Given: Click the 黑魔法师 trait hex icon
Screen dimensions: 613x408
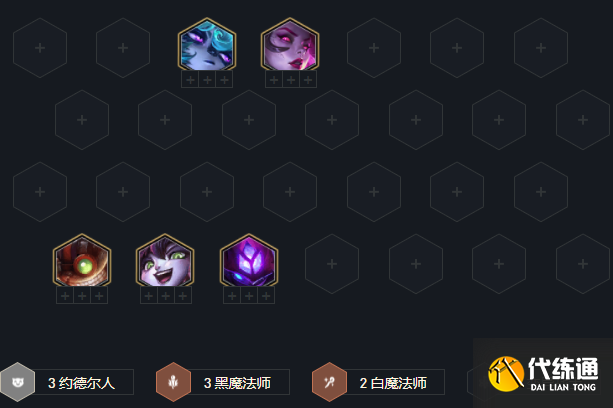Looking at the screenshot, I should click(x=173, y=382).
